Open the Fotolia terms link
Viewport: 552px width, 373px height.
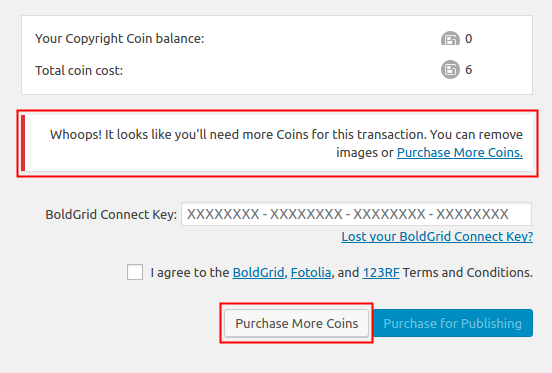click(311, 272)
